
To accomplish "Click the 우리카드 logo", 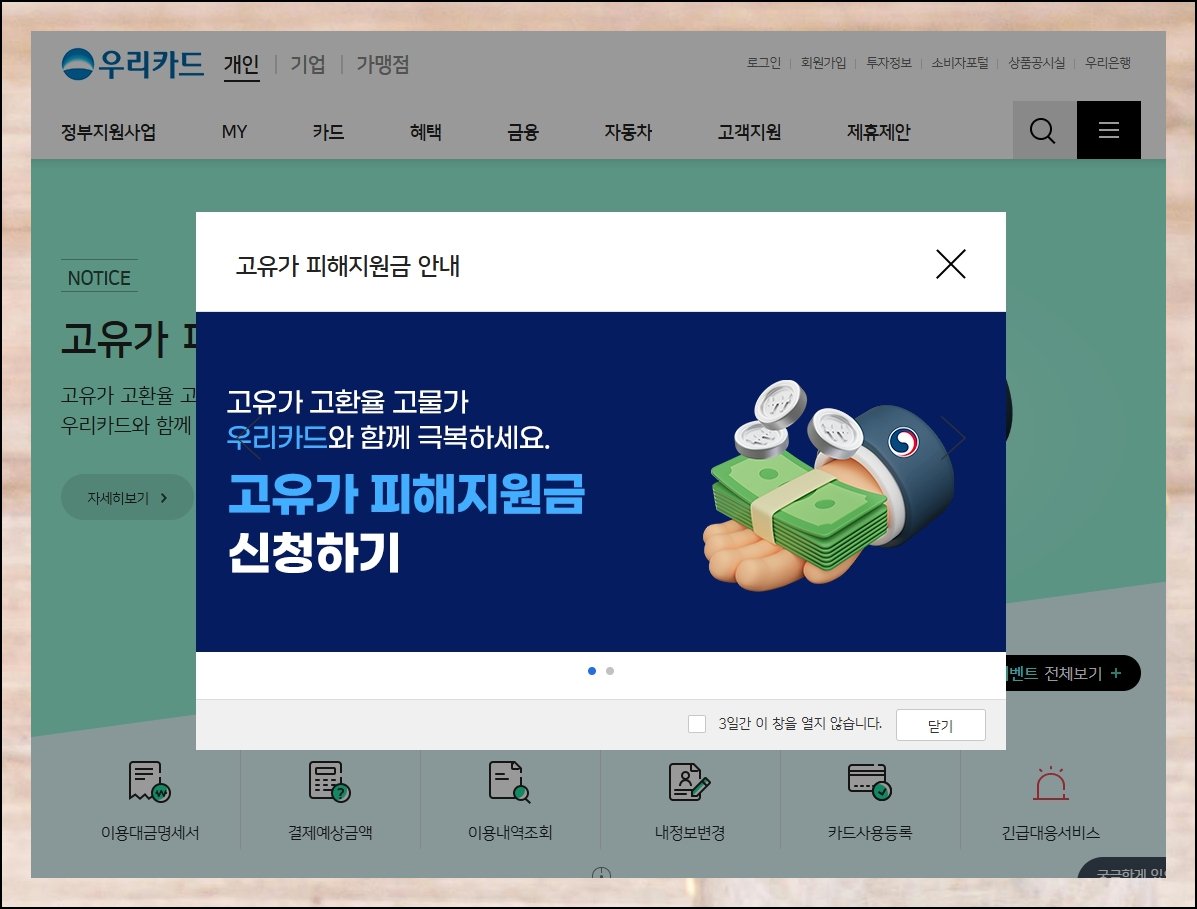I will point(133,64).
